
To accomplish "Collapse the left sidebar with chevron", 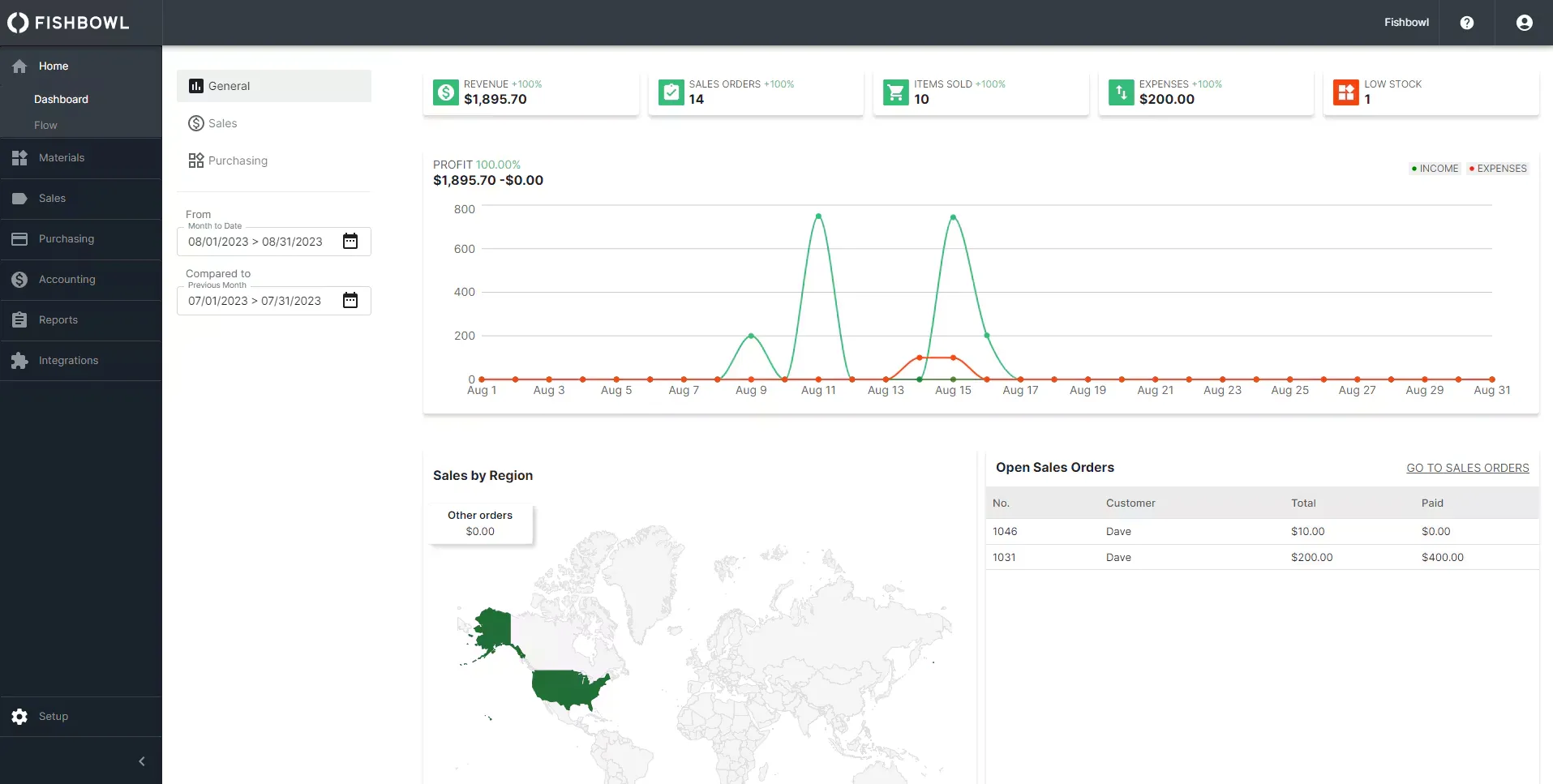I will coord(142,761).
